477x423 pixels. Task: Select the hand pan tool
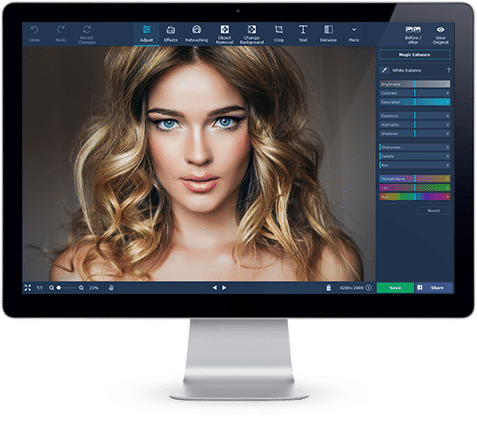(111, 288)
